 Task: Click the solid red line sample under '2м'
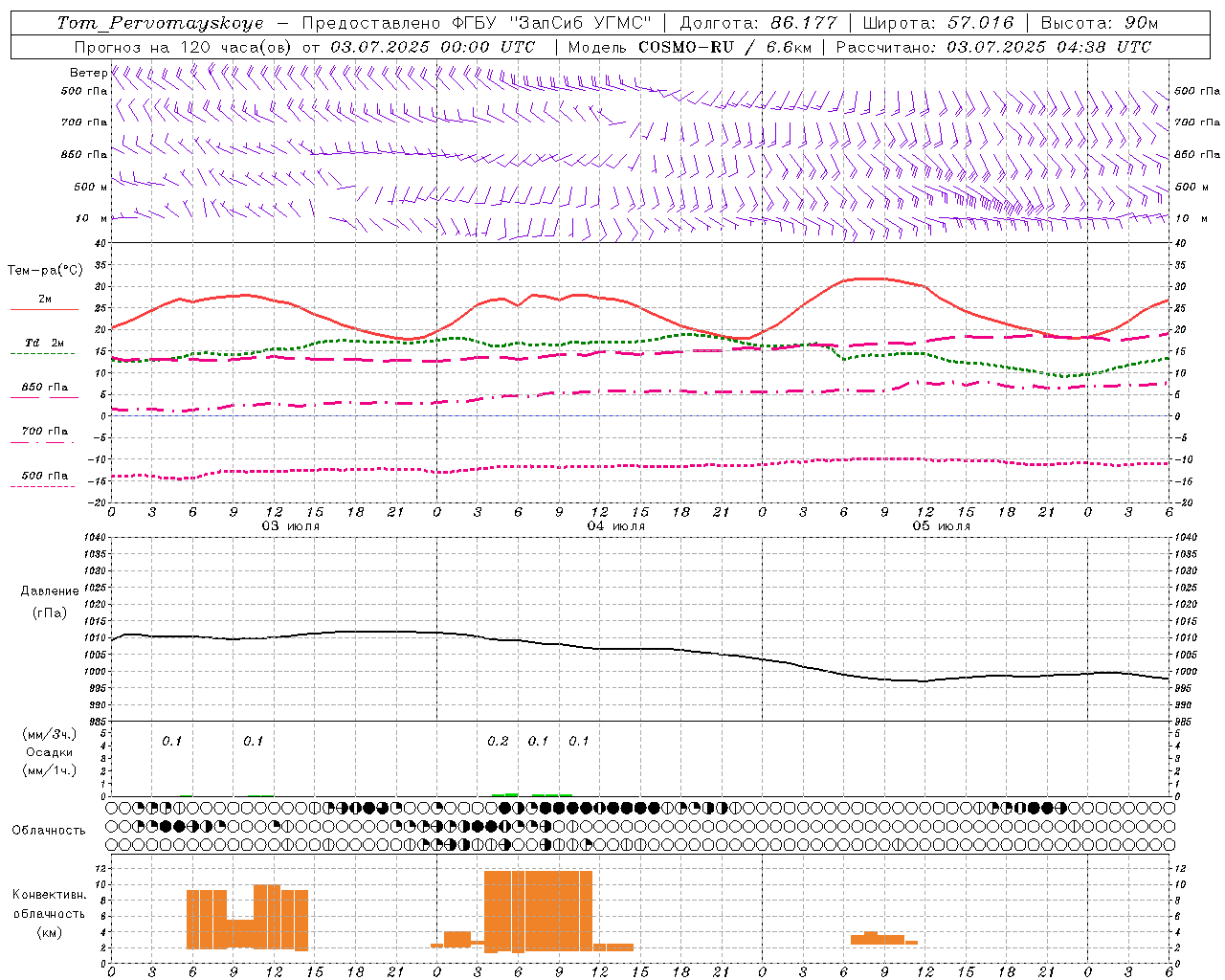click(44, 310)
